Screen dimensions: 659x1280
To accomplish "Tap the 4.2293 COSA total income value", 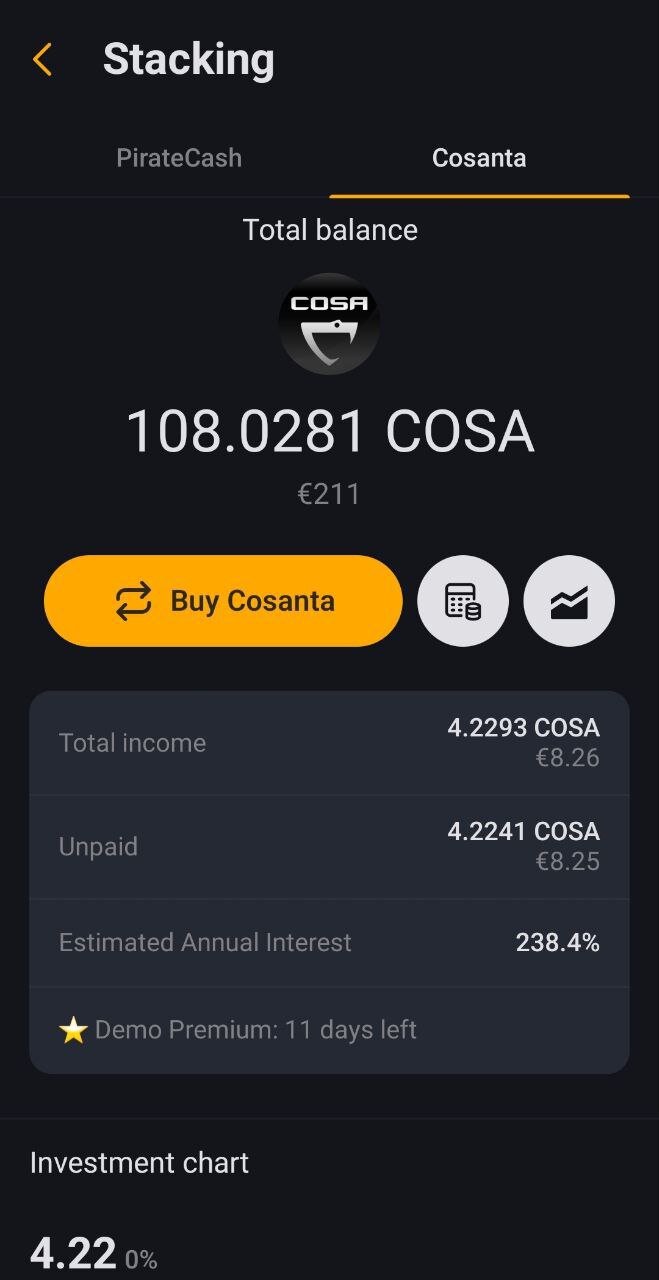I will click(x=523, y=728).
